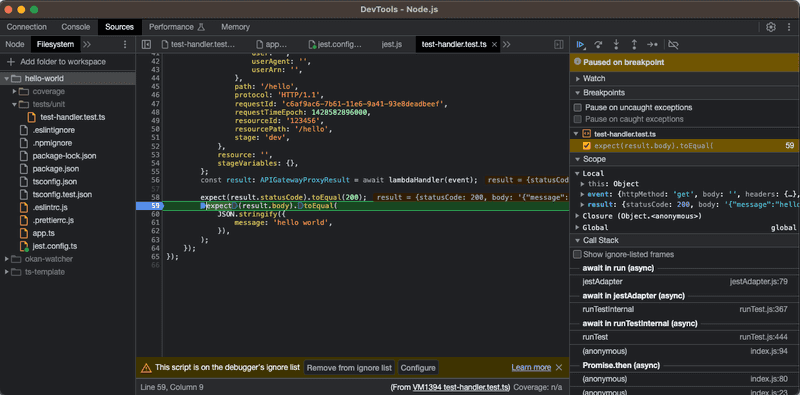The width and height of the screenshot is (800, 395).
Task: Enable Pause on uncaught exceptions
Action: coord(578,108)
